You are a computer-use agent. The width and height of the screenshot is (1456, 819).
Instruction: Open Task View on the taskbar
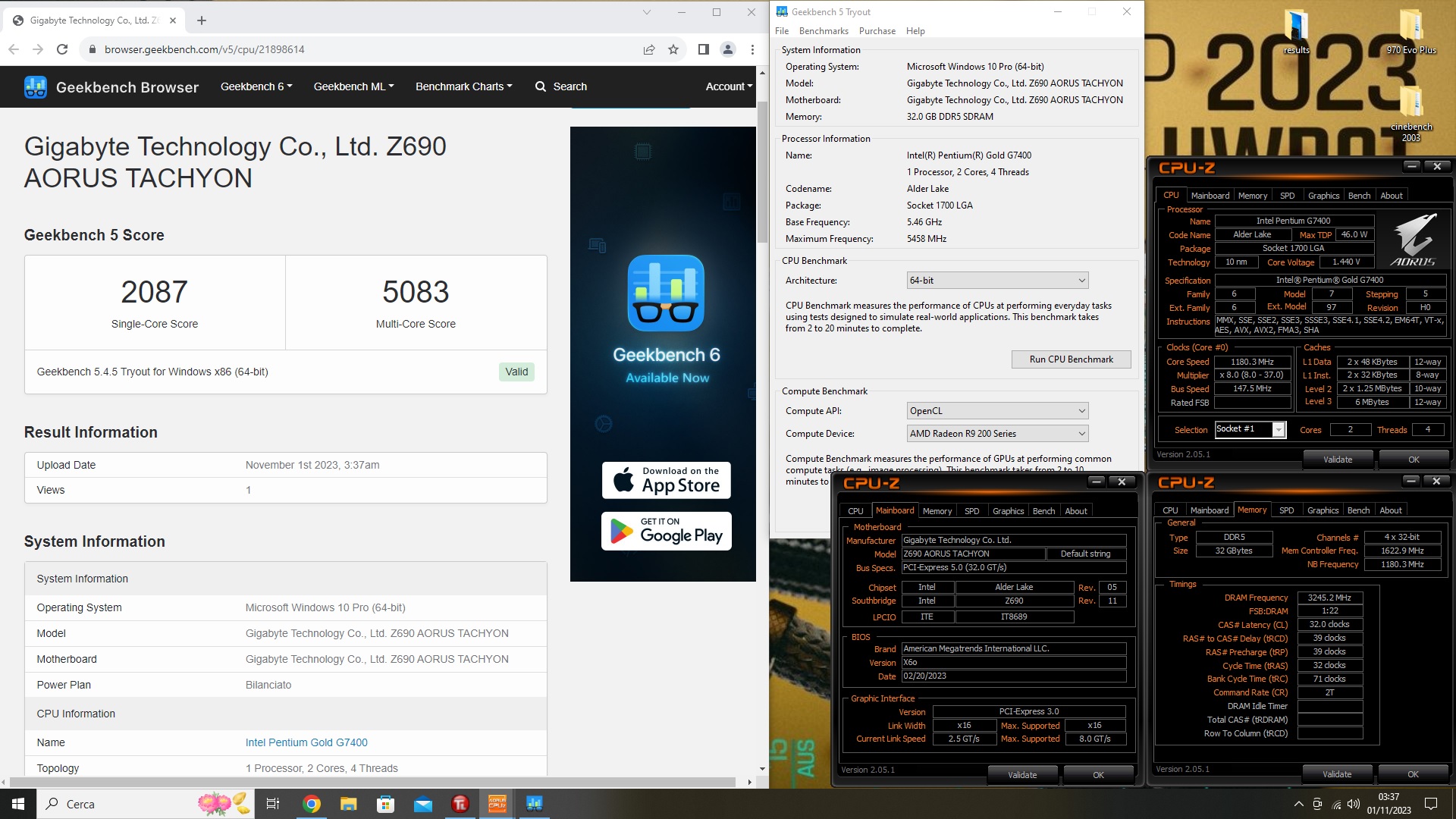273,804
